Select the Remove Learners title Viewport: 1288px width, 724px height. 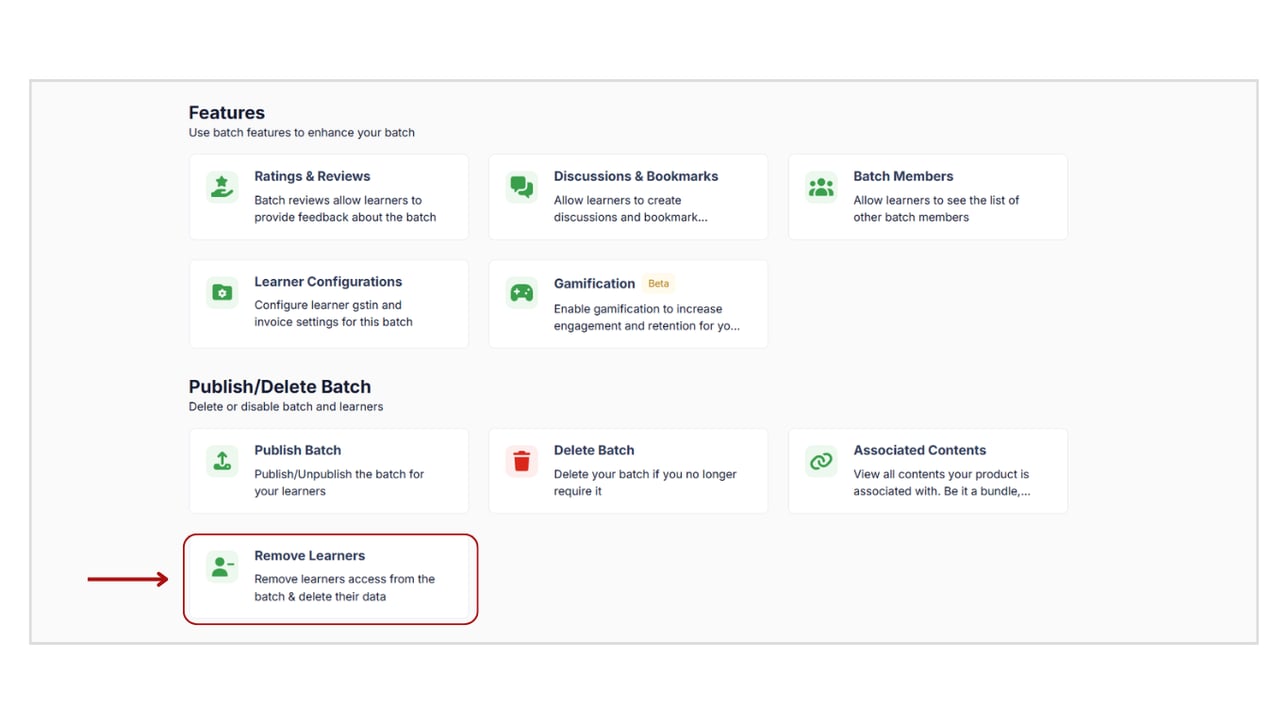pyautogui.click(x=310, y=556)
